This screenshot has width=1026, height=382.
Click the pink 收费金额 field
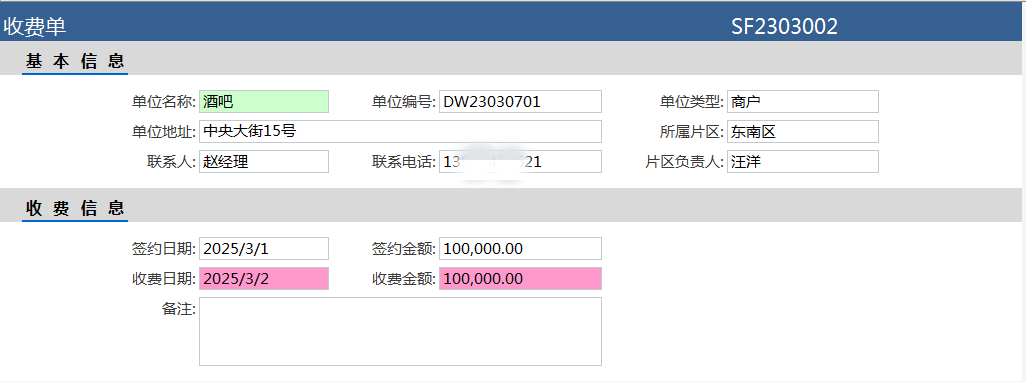tap(520, 279)
